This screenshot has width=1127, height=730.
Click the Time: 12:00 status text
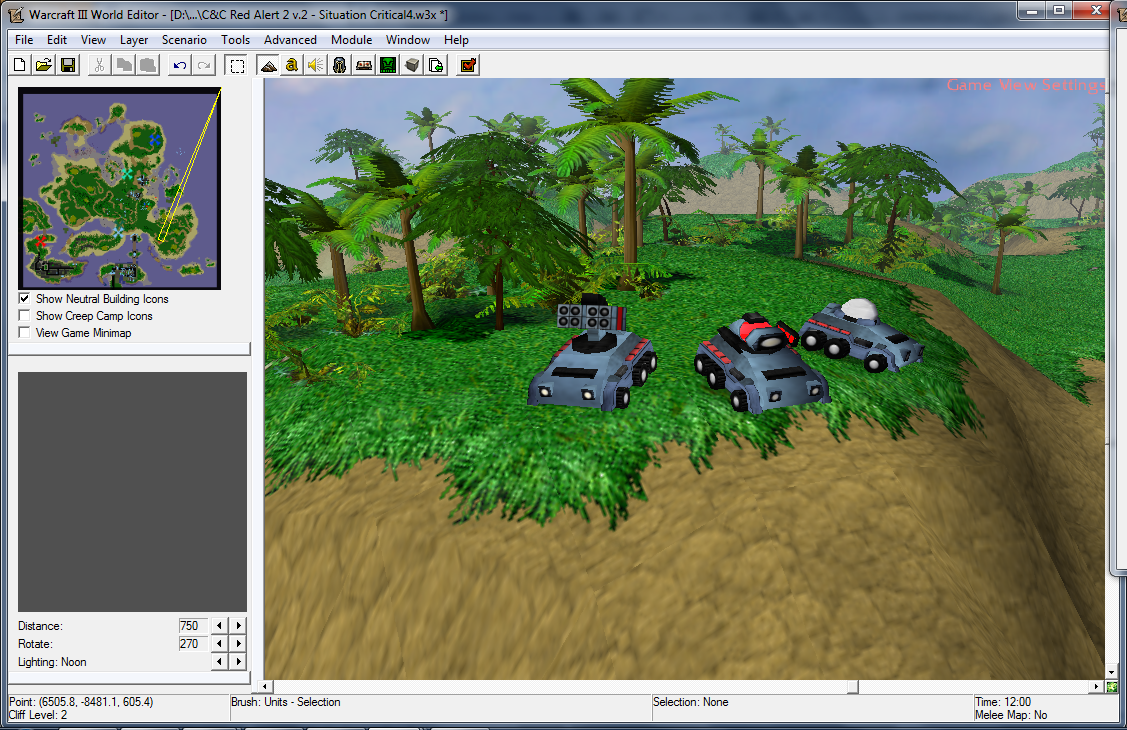pyautogui.click(x=1003, y=702)
